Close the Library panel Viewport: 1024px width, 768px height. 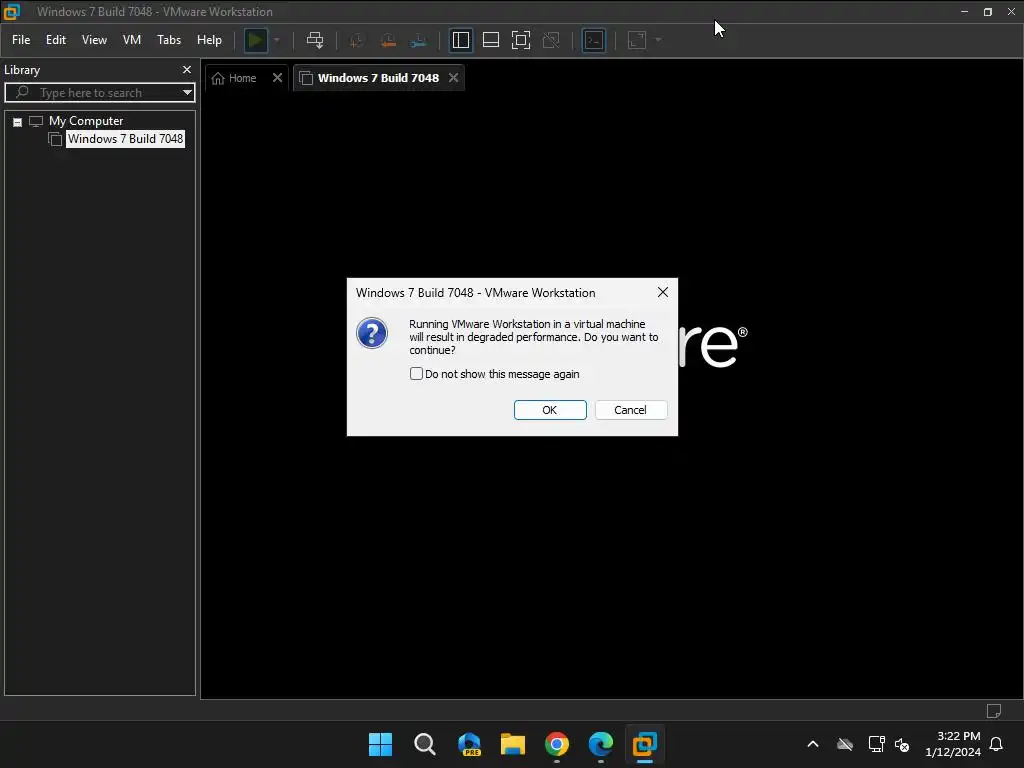(x=187, y=69)
